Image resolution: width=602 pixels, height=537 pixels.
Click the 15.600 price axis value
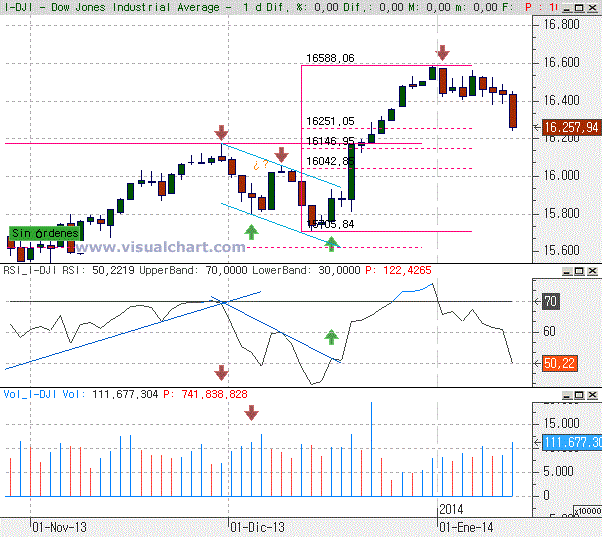(x=561, y=250)
